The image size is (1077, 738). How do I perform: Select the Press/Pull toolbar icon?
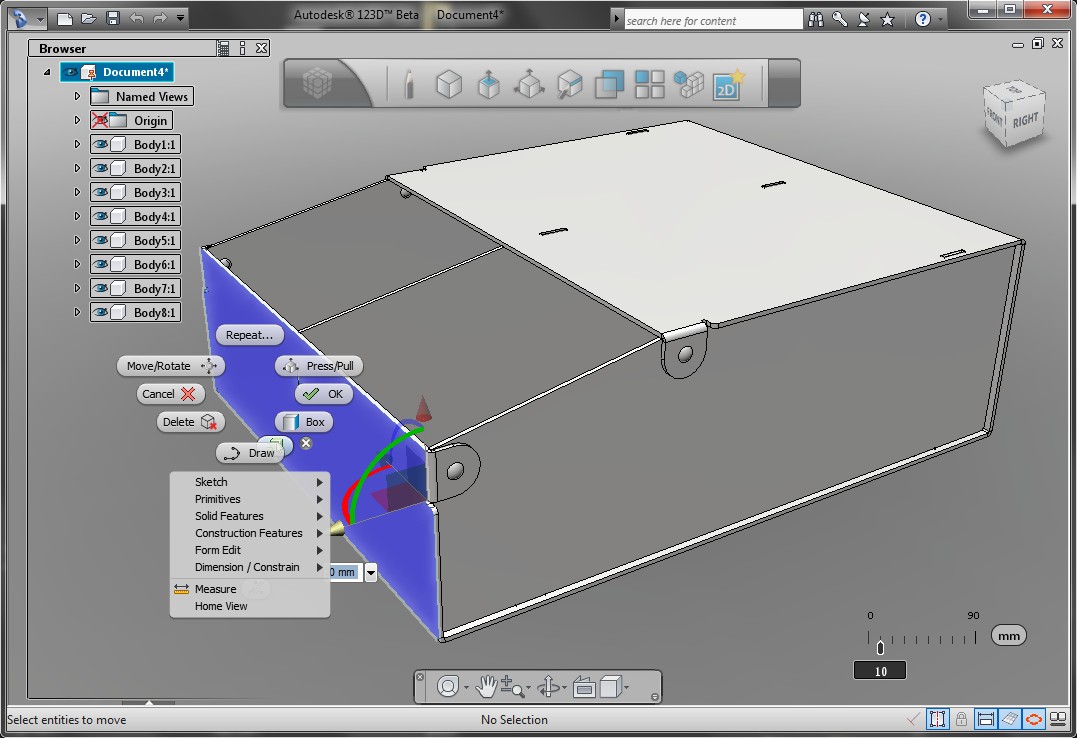click(488, 85)
